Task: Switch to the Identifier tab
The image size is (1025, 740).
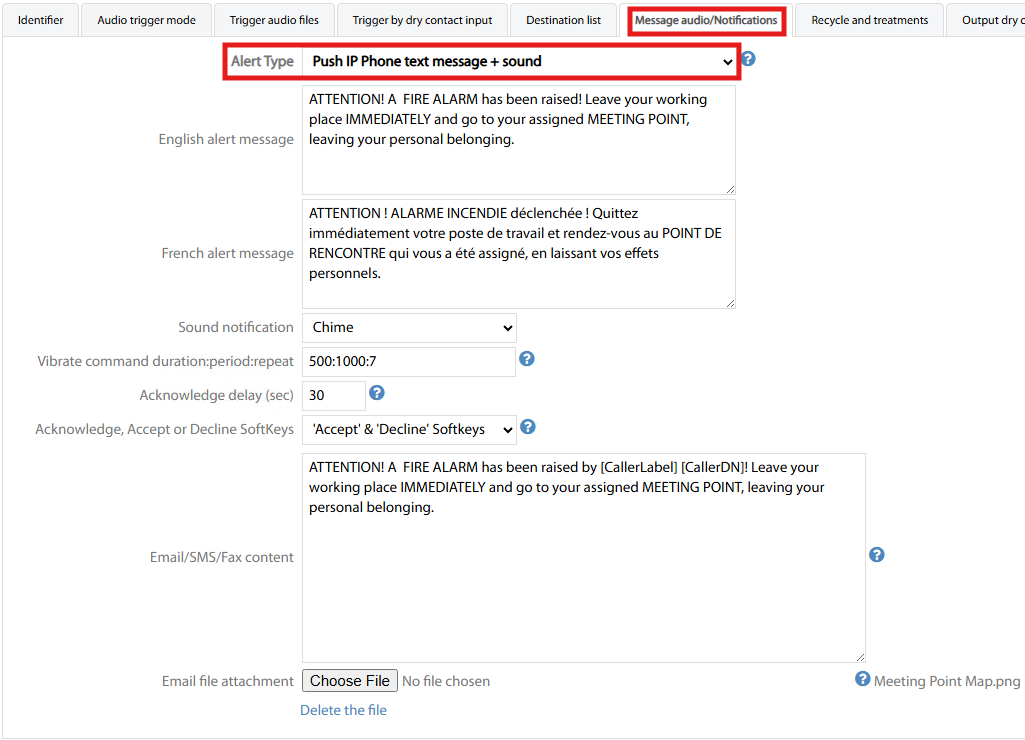Action: (x=41, y=20)
